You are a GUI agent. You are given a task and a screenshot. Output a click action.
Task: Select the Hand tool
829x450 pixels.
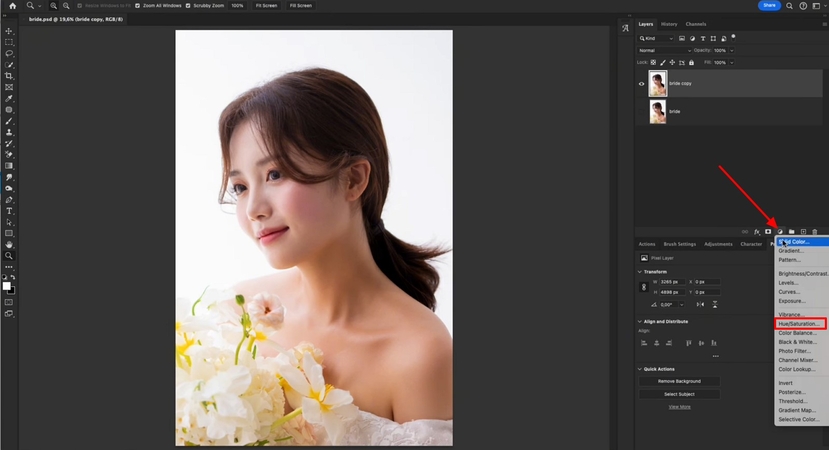coord(9,244)
